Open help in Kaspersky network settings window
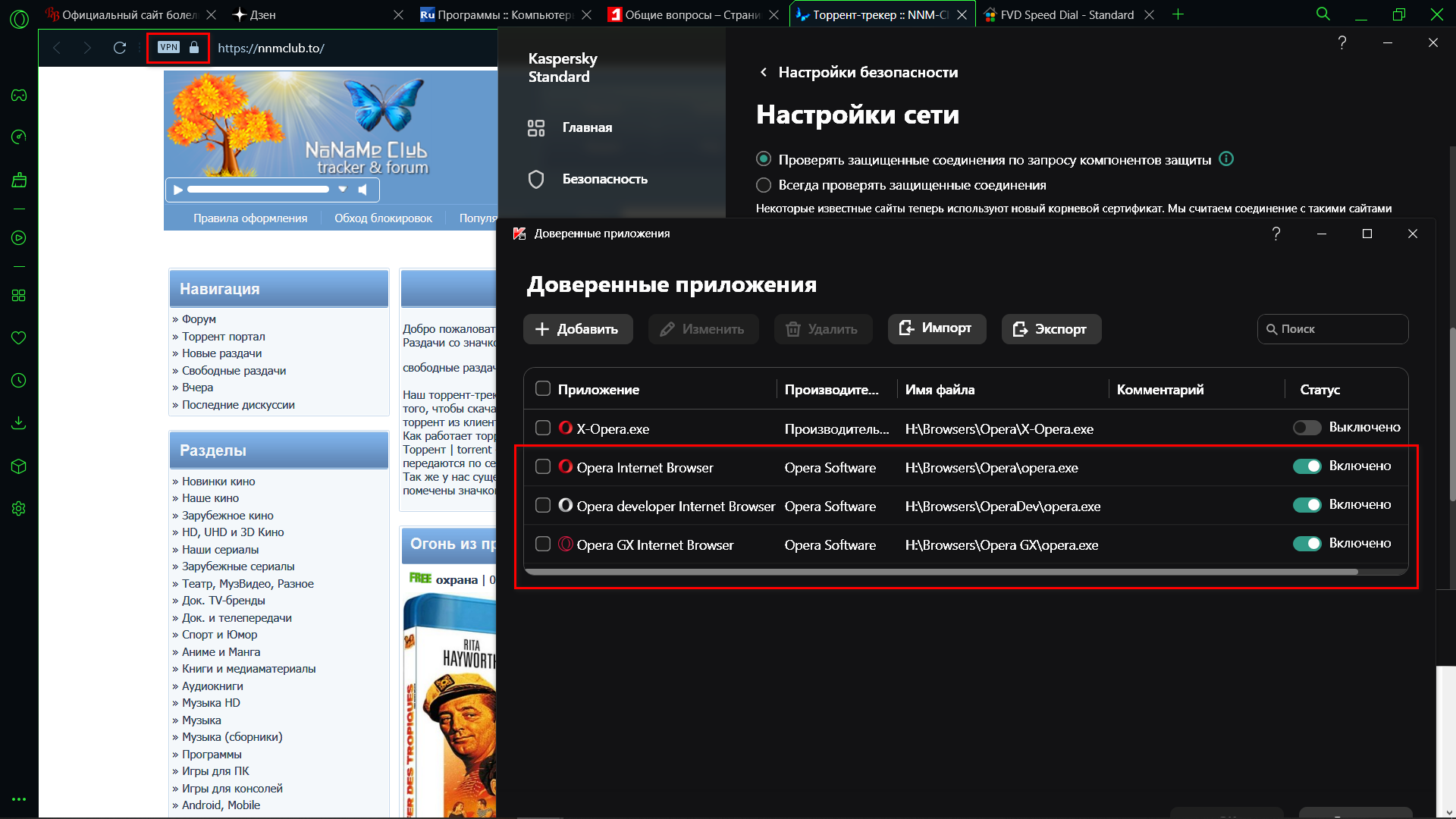The width and height of the screenshot is (1456, 819). (x=1342, y=42)
